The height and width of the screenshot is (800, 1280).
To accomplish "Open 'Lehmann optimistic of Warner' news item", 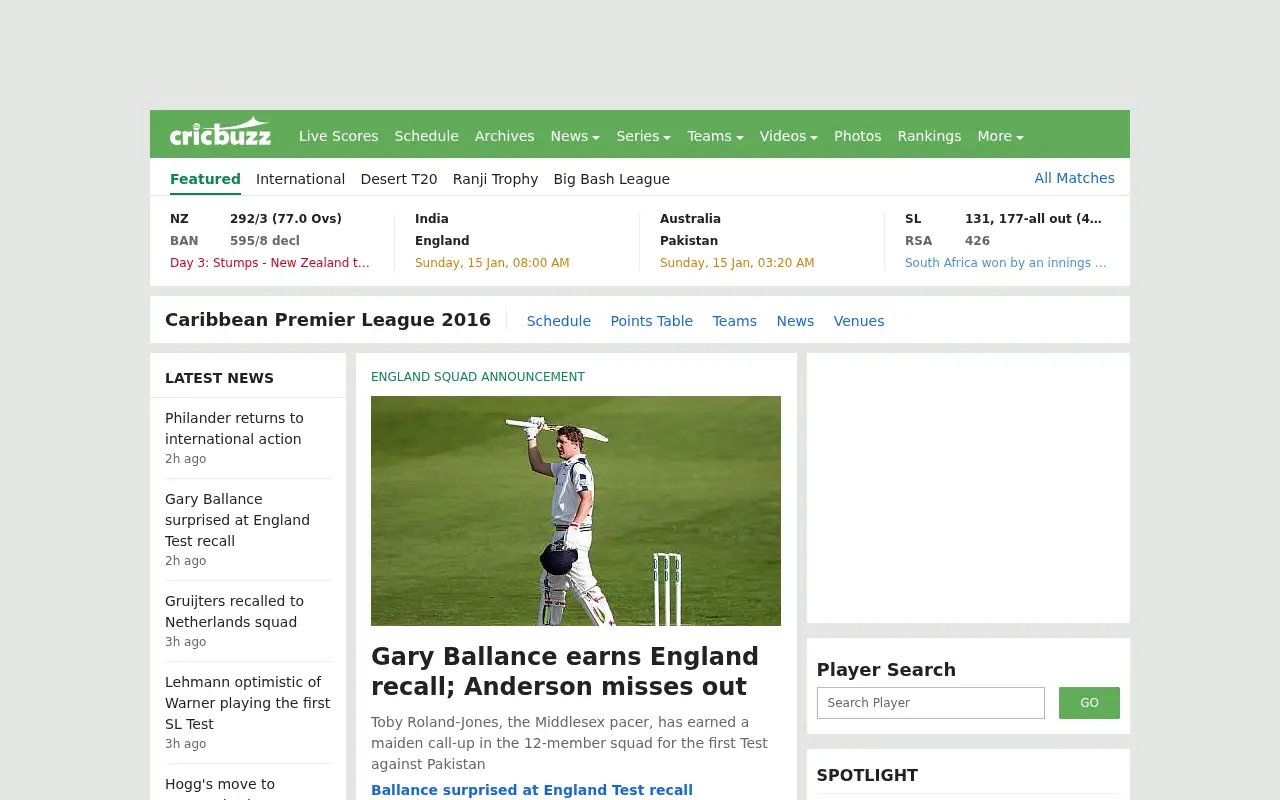I will 247,703.
